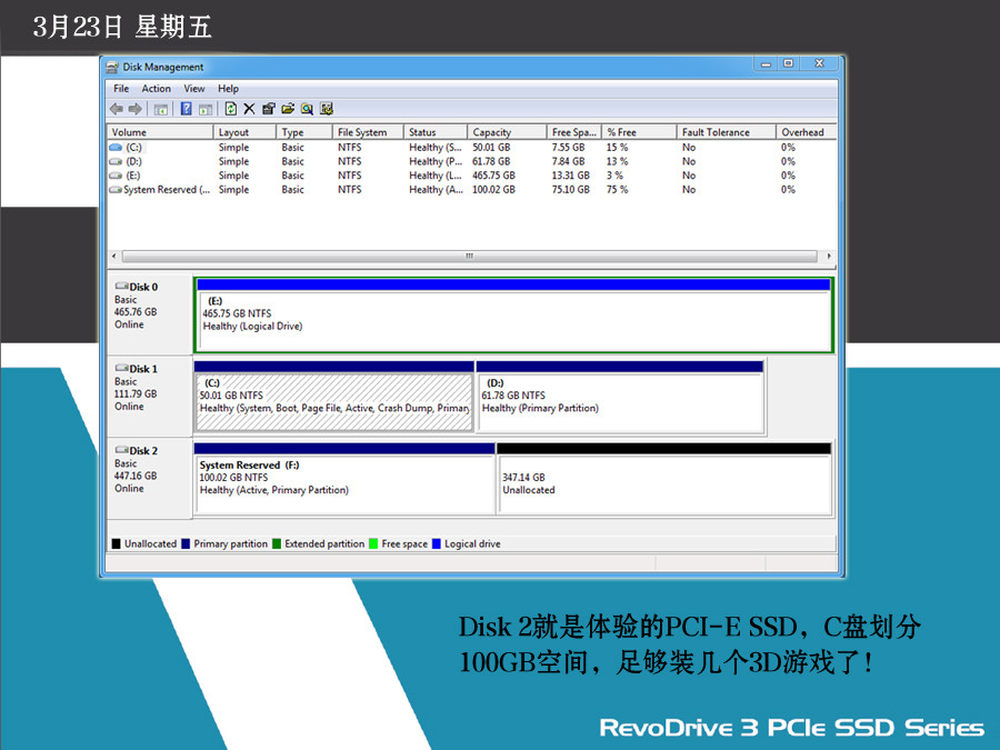Viewport: 1000px width, 750px height.
Task: Toggle the Show/Hide Action Pane icon
Action: [205, 109]
